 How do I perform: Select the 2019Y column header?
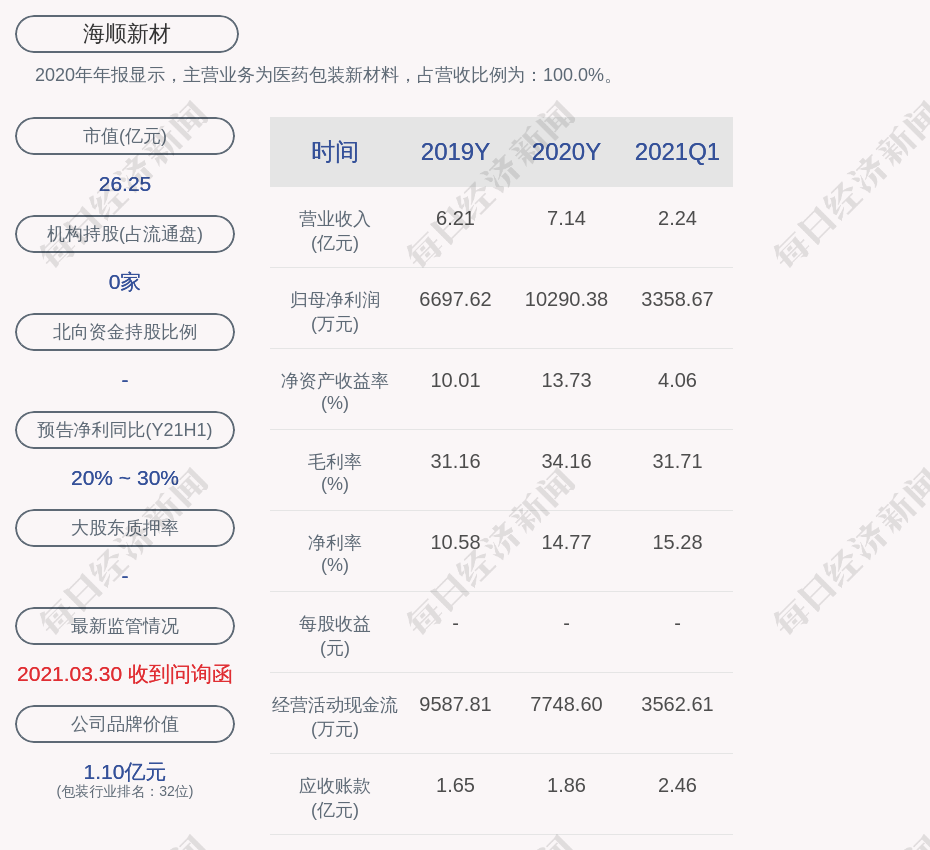tap(456, 152)
